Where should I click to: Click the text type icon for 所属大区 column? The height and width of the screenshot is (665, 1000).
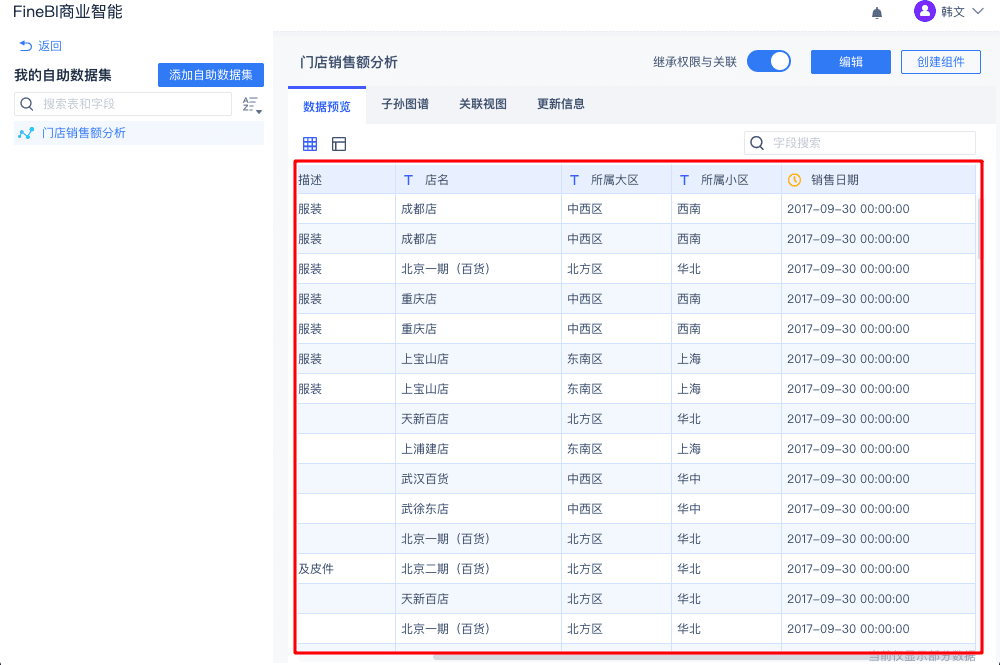[574, 180]
